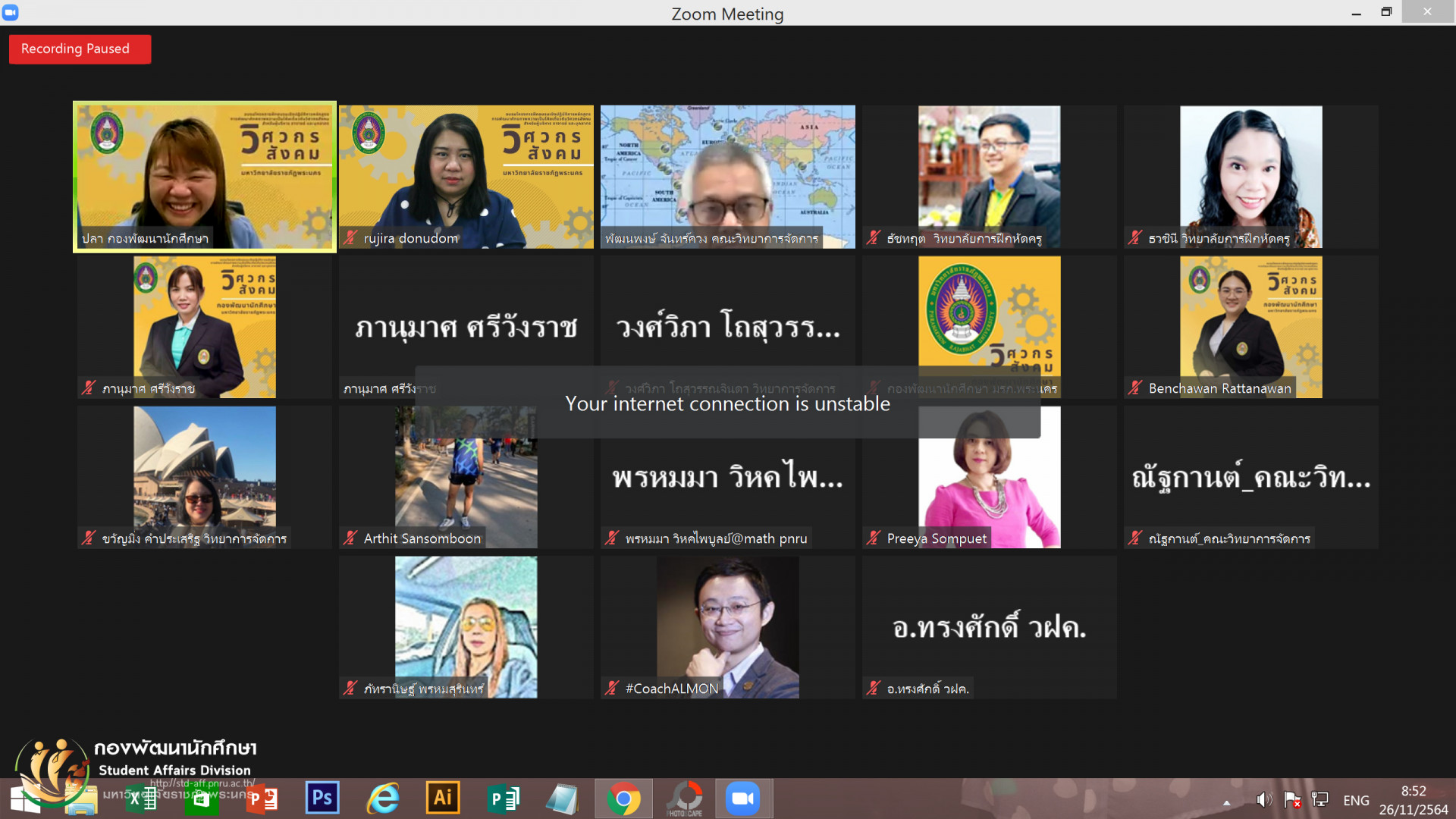Viewport: 1456px width, 819px height.
Task: Click muted mic icon on Arthit Sansomboon
Action: [350, 538]
